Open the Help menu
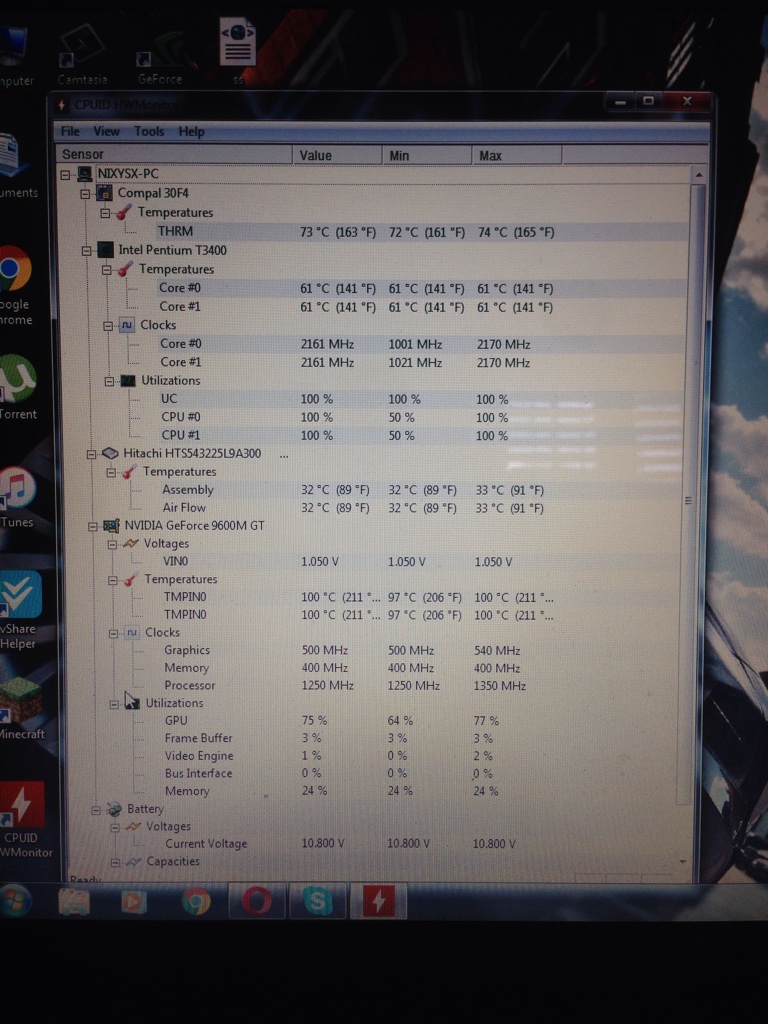768x1024 pixels. point(191,131)
